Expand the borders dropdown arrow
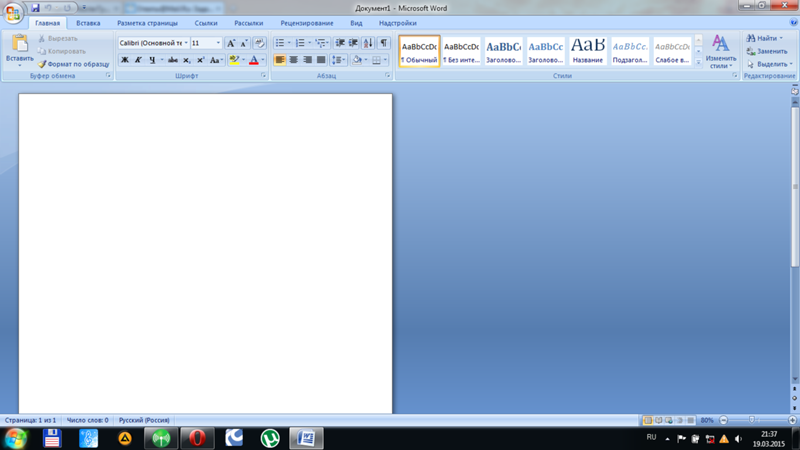Image resolution: width=800 pixels, height=450 pixels. 385,60
